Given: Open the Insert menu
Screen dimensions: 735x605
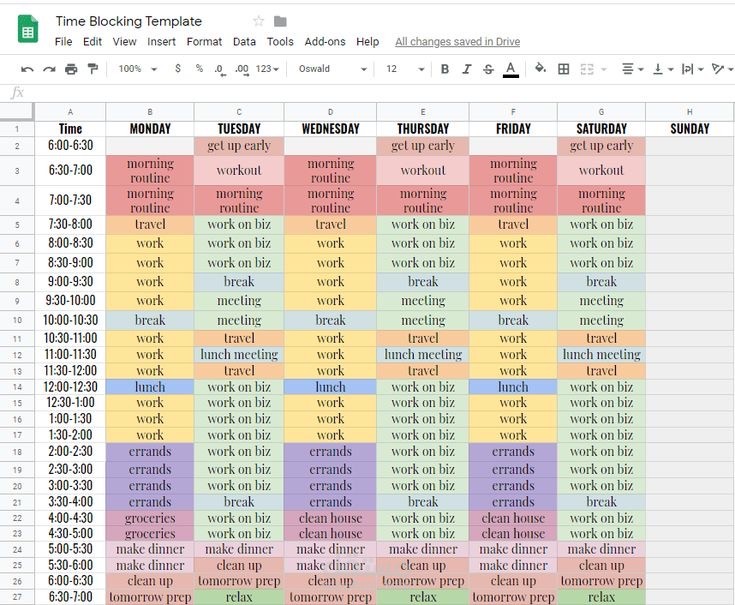Looking at the screenshot, I should [161, 42].
